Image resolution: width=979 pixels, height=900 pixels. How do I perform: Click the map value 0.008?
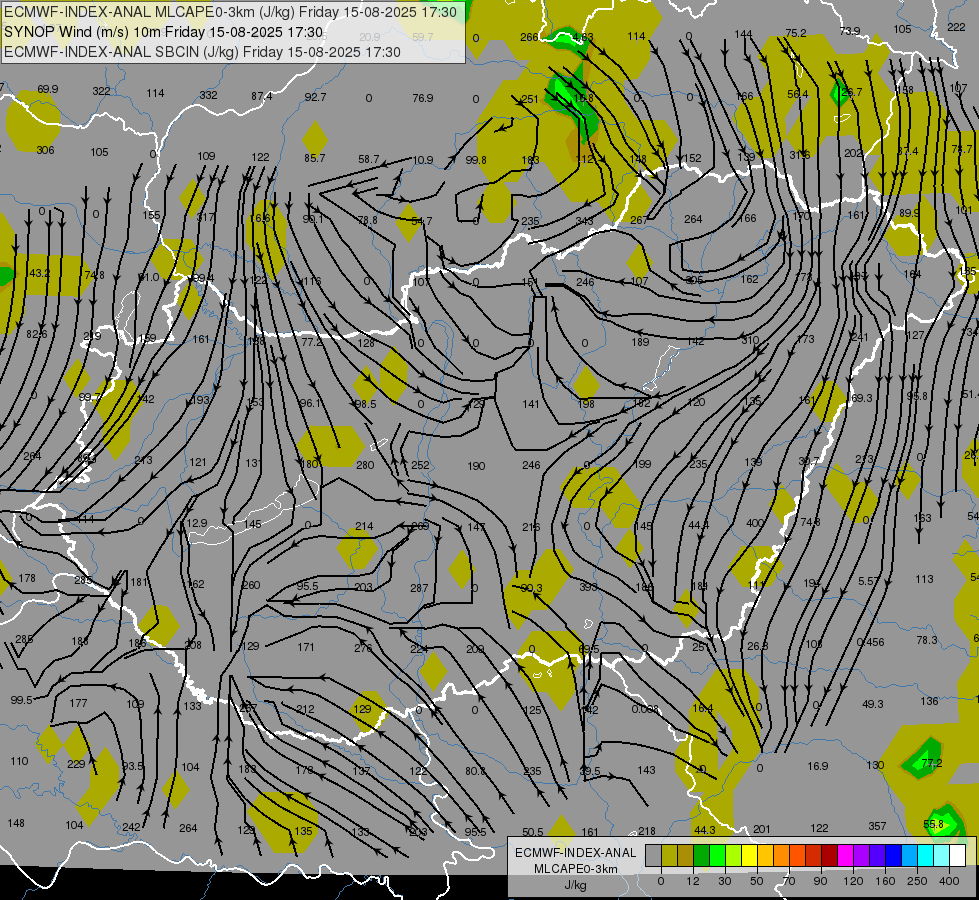(x=645, y=709)
